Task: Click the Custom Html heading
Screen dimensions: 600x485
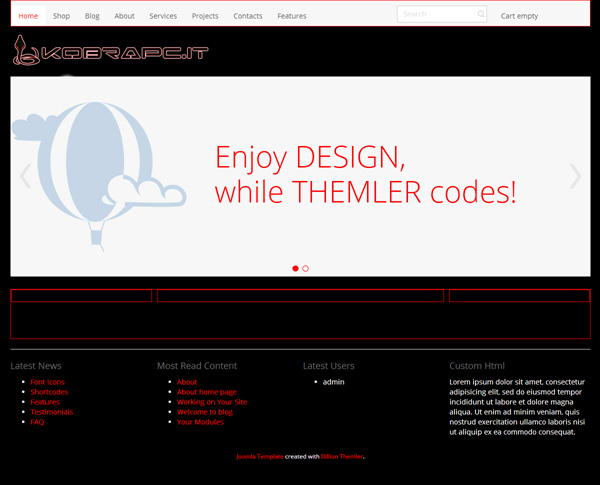Action: [x=477, y=366]
